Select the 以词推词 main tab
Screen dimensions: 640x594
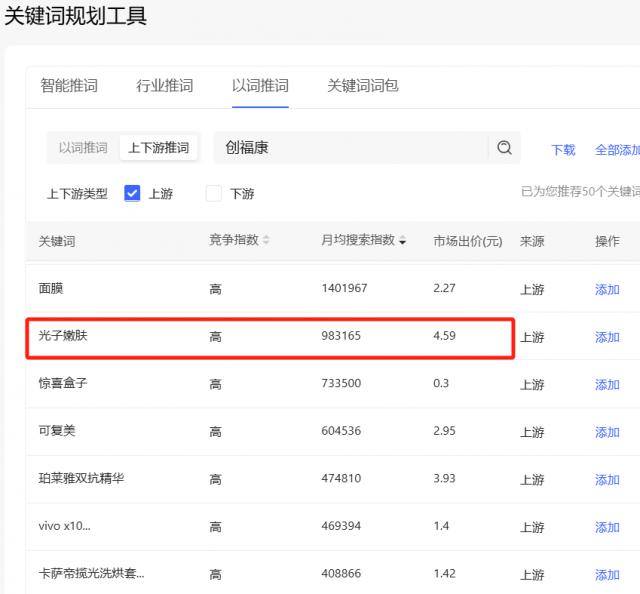click(x=260, y=86)
